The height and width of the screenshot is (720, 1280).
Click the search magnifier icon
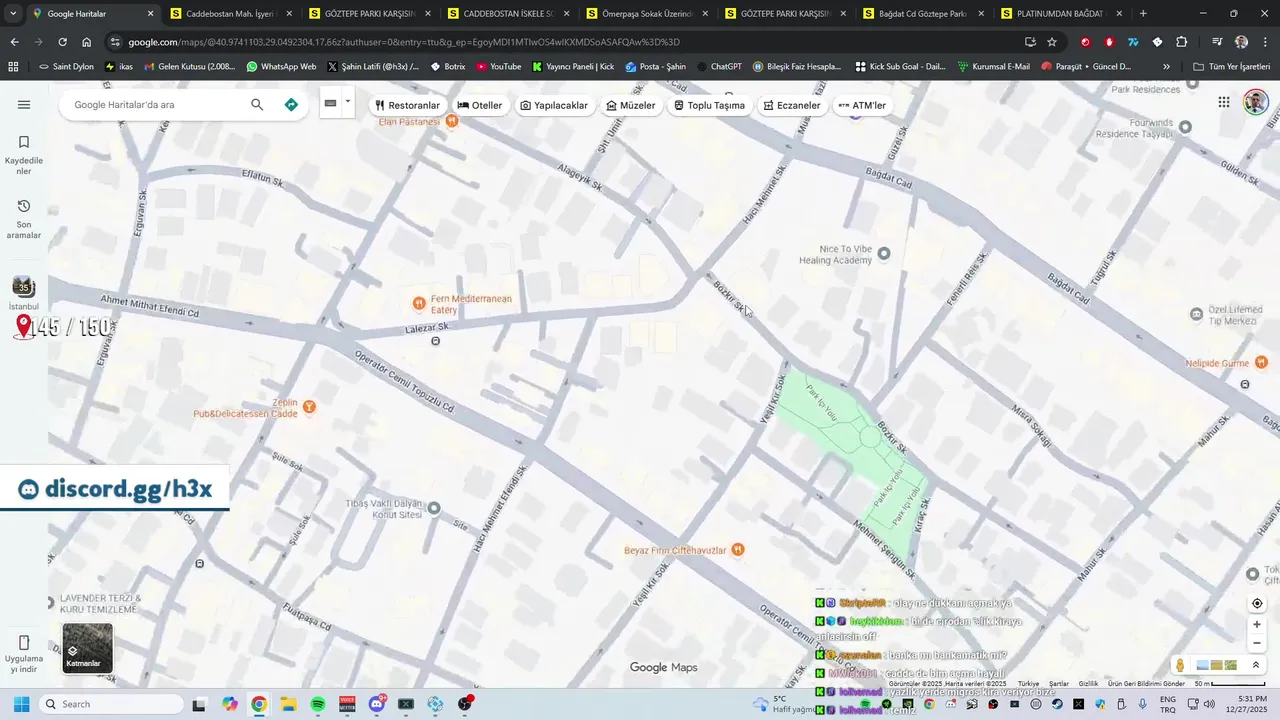(x=257, y=105)
